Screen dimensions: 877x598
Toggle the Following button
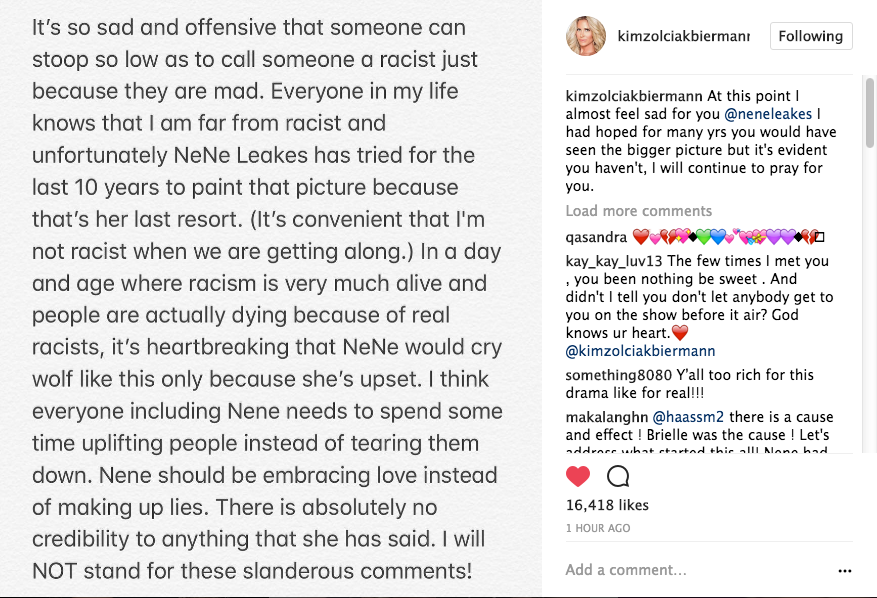pos(811,36)
